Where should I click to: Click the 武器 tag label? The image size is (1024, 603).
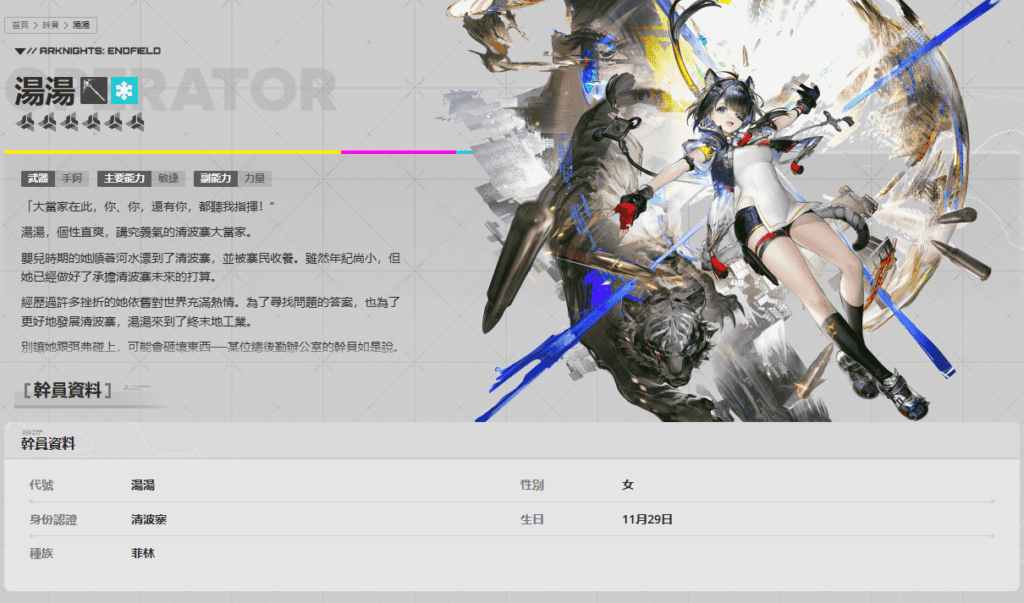coord(38,178)
